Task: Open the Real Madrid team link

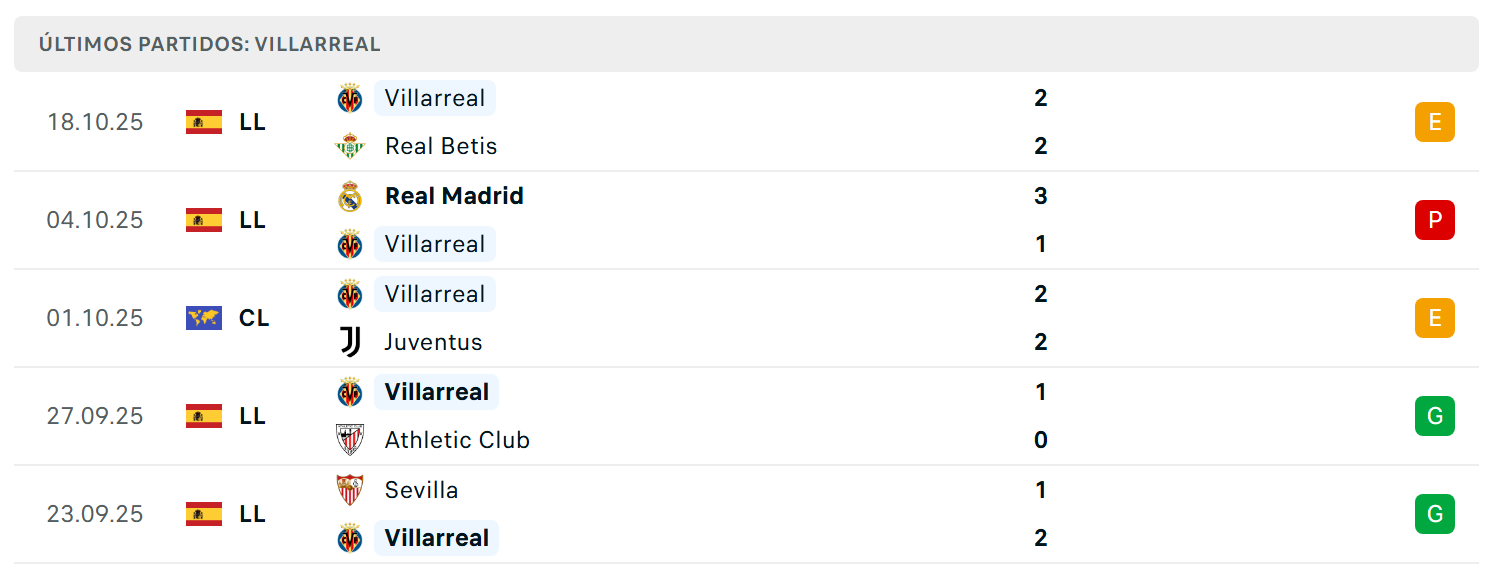Action: 454,196
